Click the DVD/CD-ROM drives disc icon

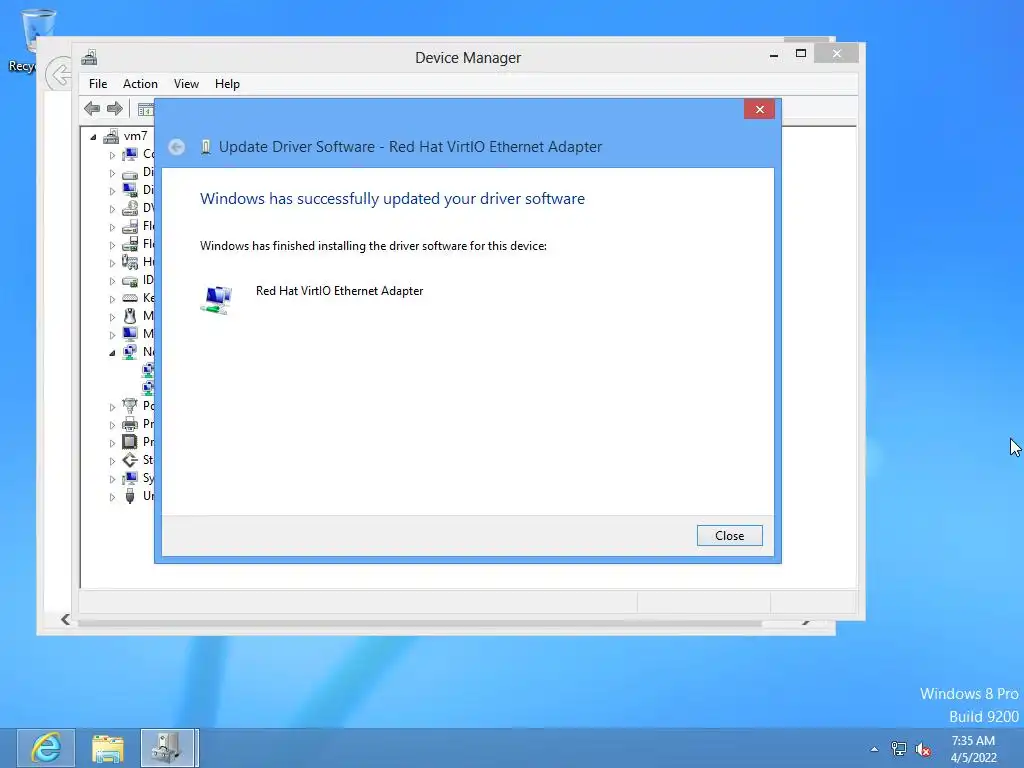pos(130,208)
